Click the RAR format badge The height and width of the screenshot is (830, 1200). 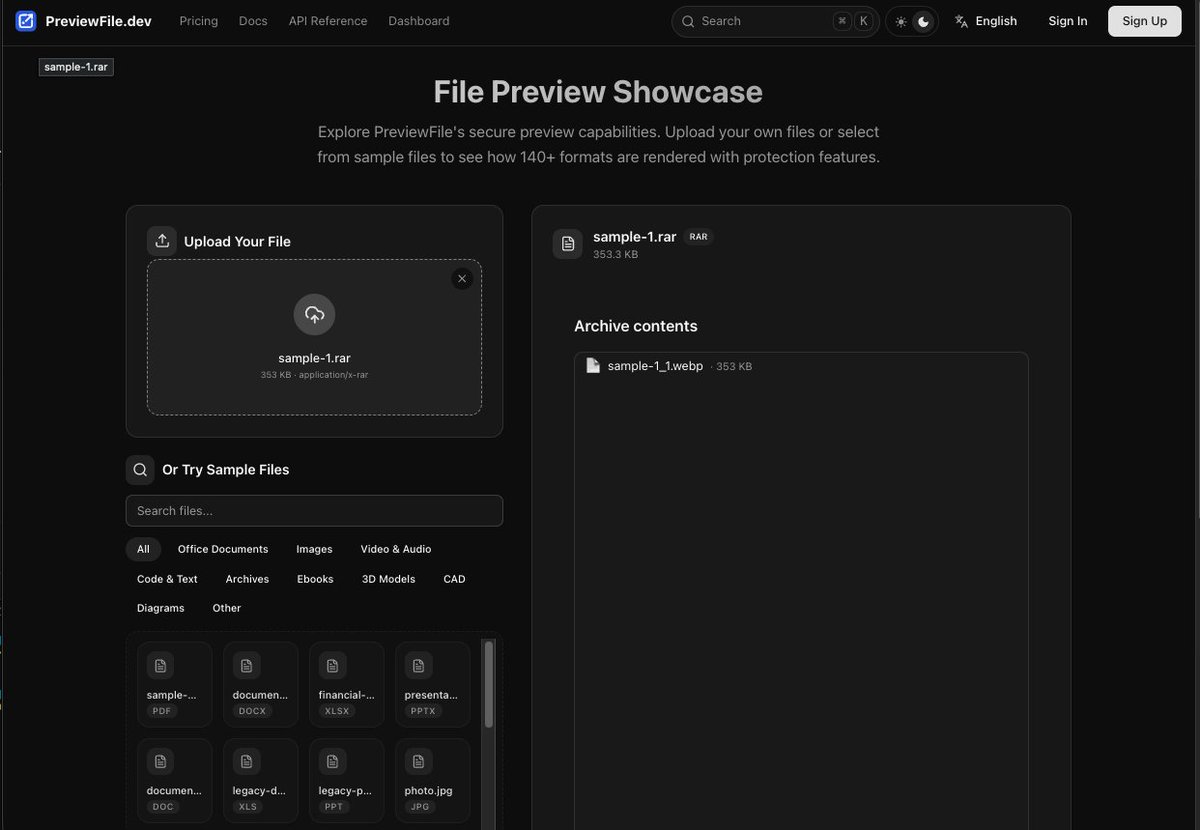(699, 237)
